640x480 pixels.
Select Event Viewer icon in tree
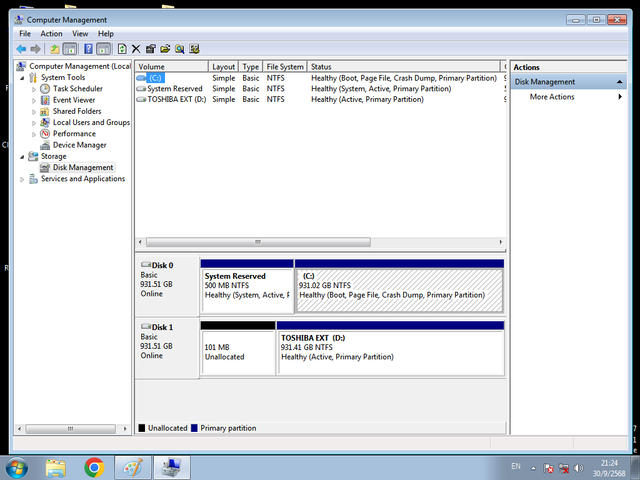pos(45,100)
